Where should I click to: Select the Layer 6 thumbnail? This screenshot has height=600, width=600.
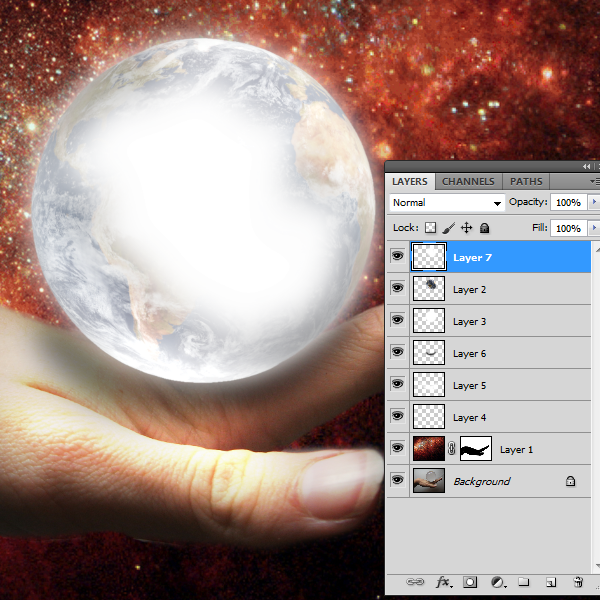pos(429,352)
